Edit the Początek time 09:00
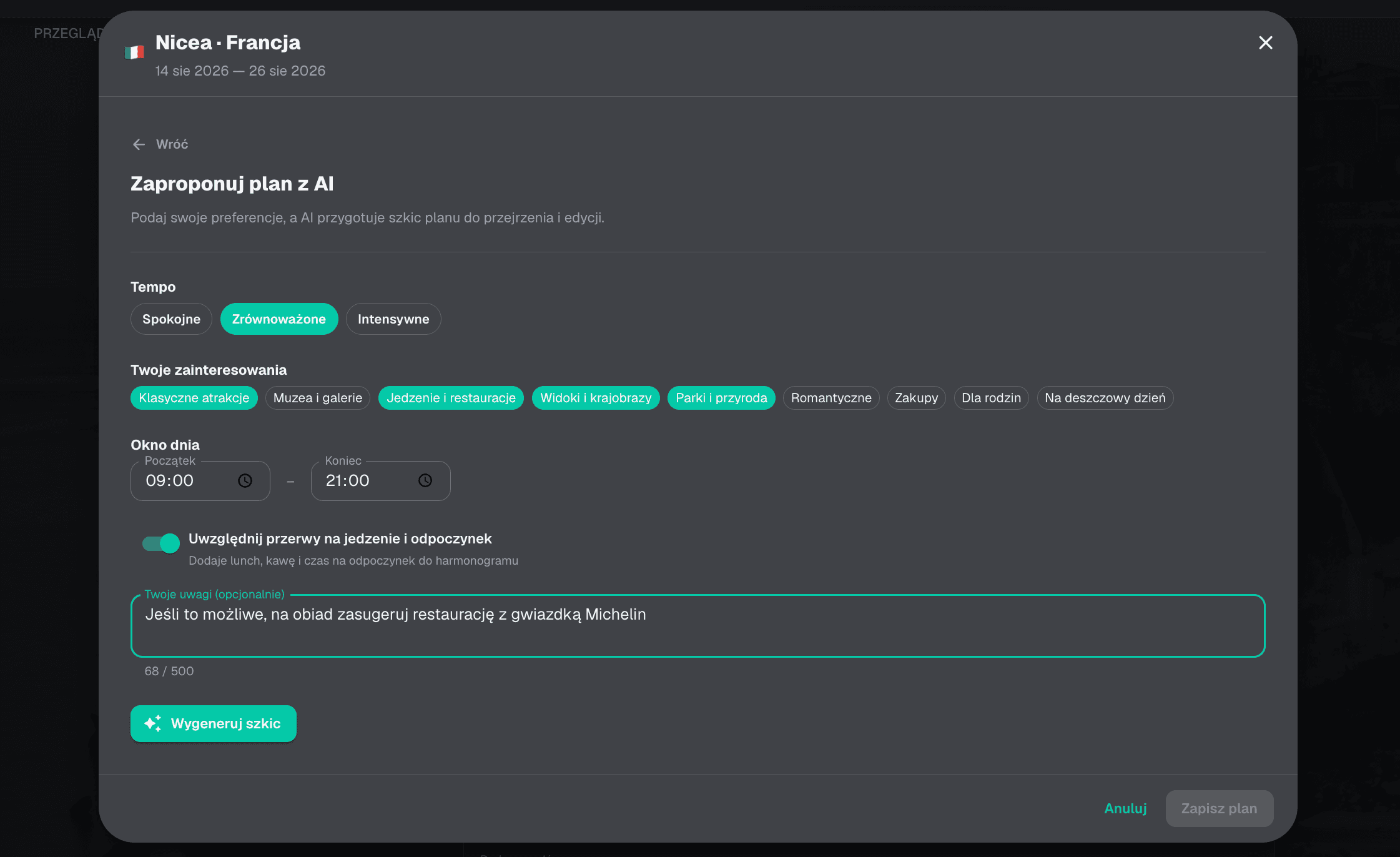The image size is (1400, 857). 169,480
